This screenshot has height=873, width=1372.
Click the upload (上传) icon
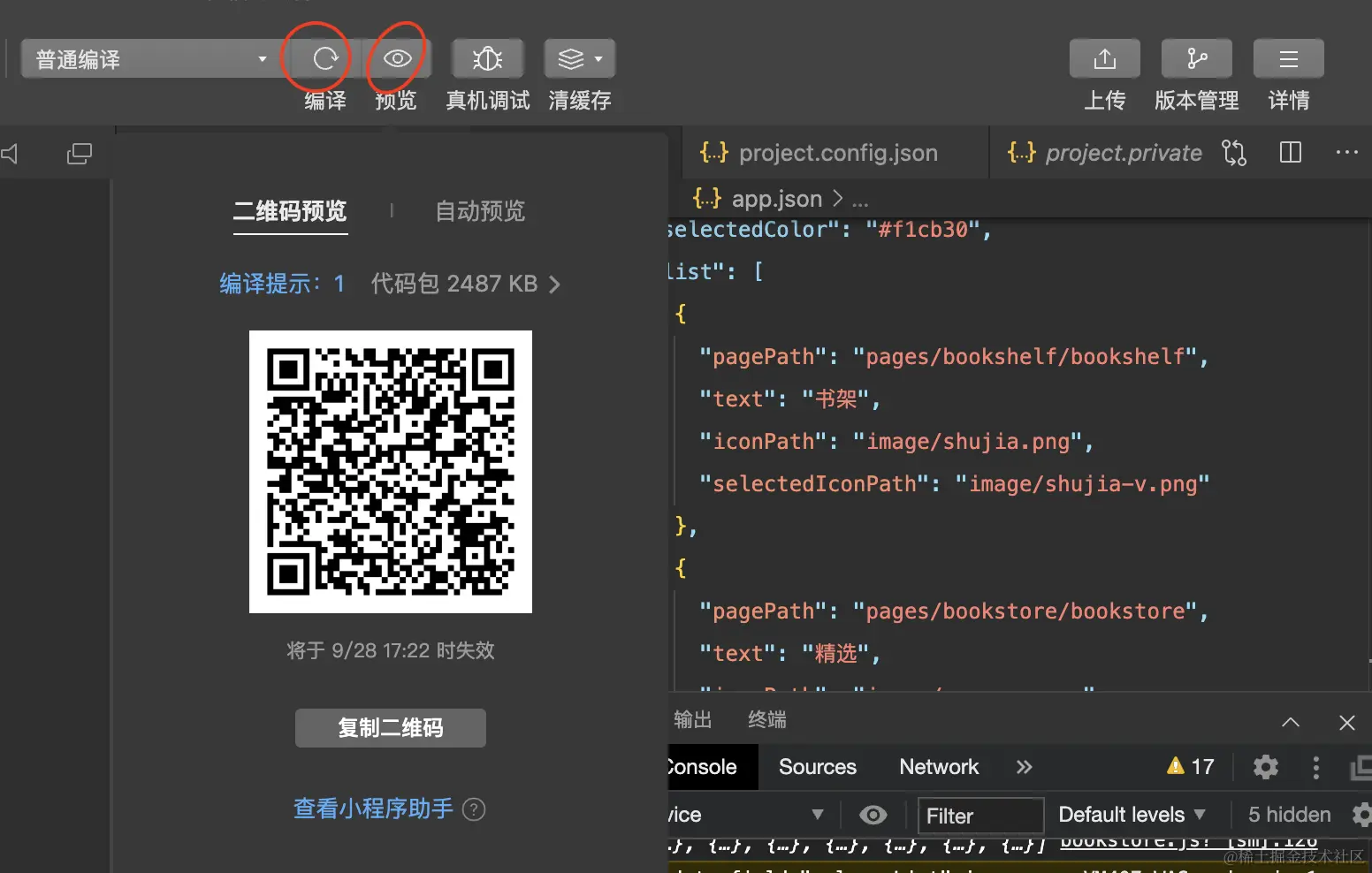1105,58
